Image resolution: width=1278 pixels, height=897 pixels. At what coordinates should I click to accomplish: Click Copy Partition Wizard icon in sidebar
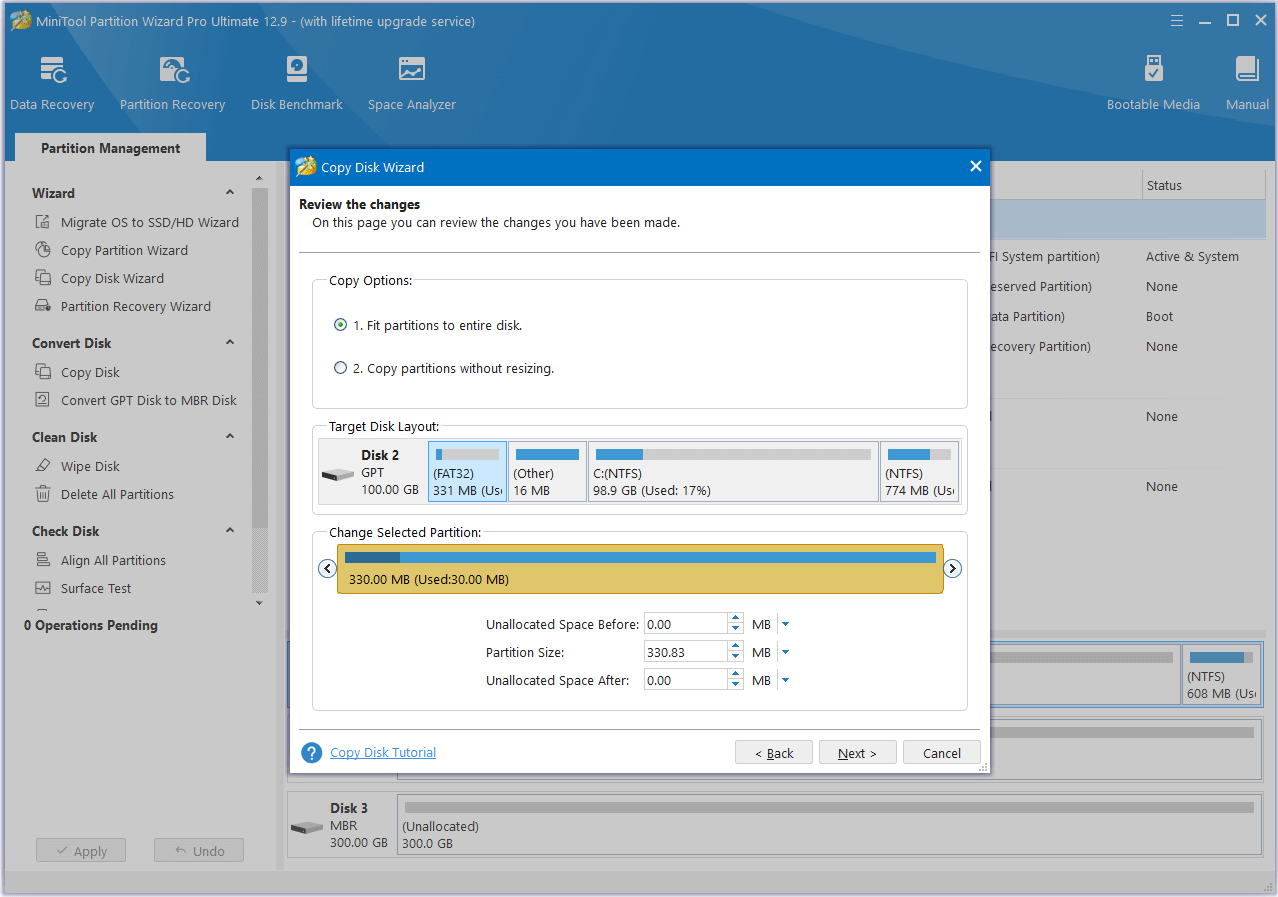[x=43, y=250]
